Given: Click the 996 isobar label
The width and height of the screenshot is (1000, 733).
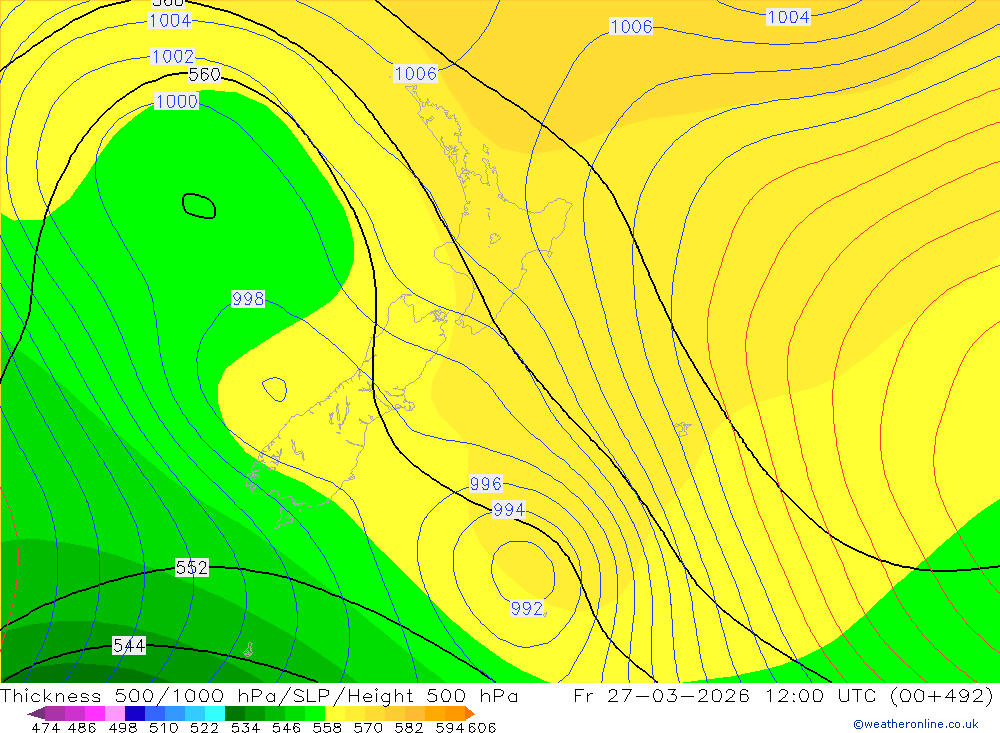Looking at the screenshot, I should point(486,484).
